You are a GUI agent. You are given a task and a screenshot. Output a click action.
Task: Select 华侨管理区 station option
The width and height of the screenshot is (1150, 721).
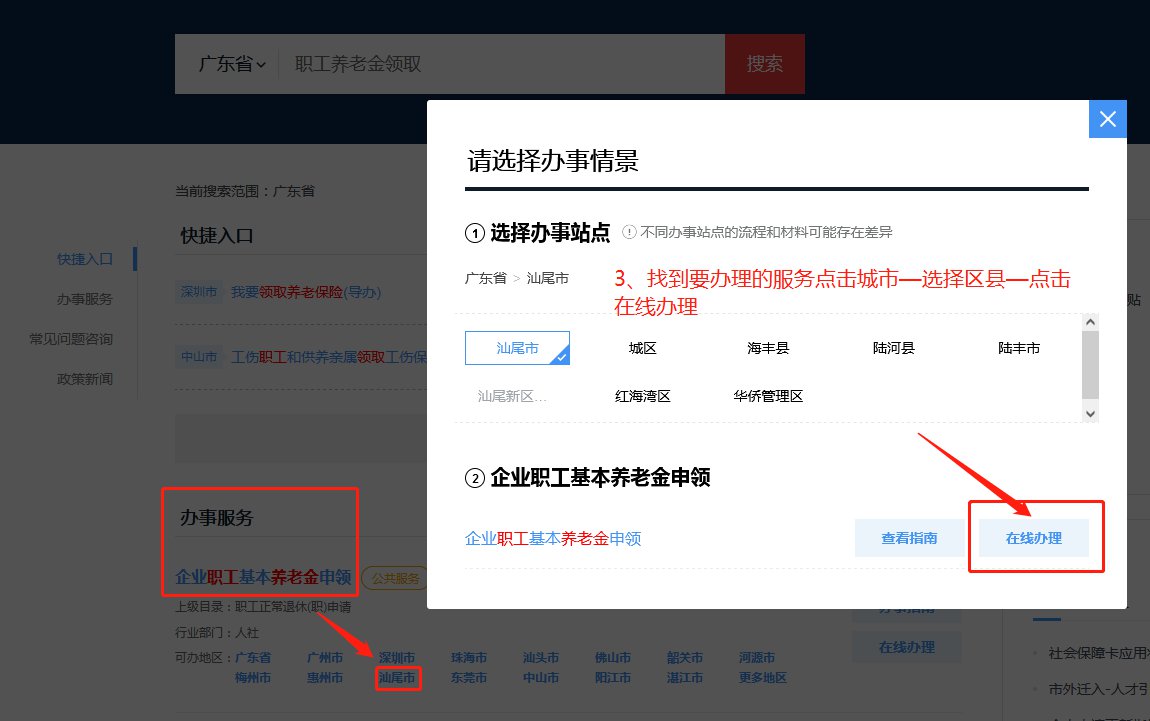tap(768, 396)
